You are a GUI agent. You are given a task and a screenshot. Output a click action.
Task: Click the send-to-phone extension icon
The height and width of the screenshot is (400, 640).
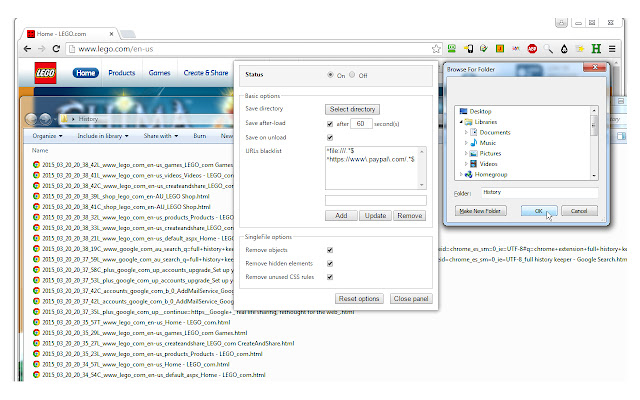pyautogui.click(x=469, y=49)
